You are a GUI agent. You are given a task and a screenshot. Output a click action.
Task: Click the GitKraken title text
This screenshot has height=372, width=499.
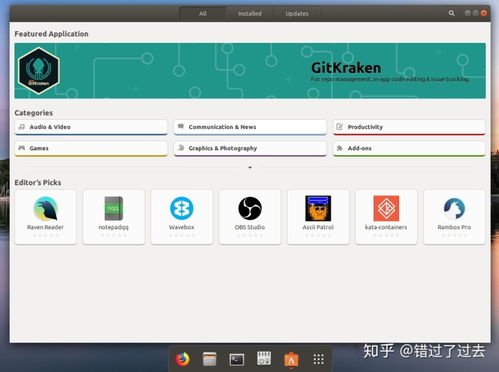[346, 68]
